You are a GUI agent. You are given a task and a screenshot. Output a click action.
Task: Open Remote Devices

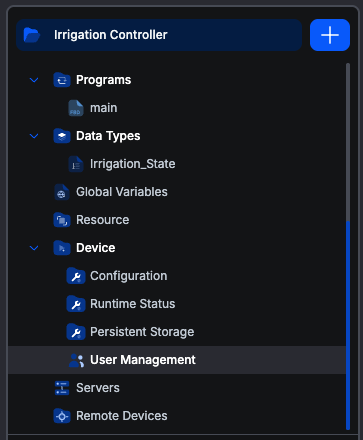(x=122, y=416)
